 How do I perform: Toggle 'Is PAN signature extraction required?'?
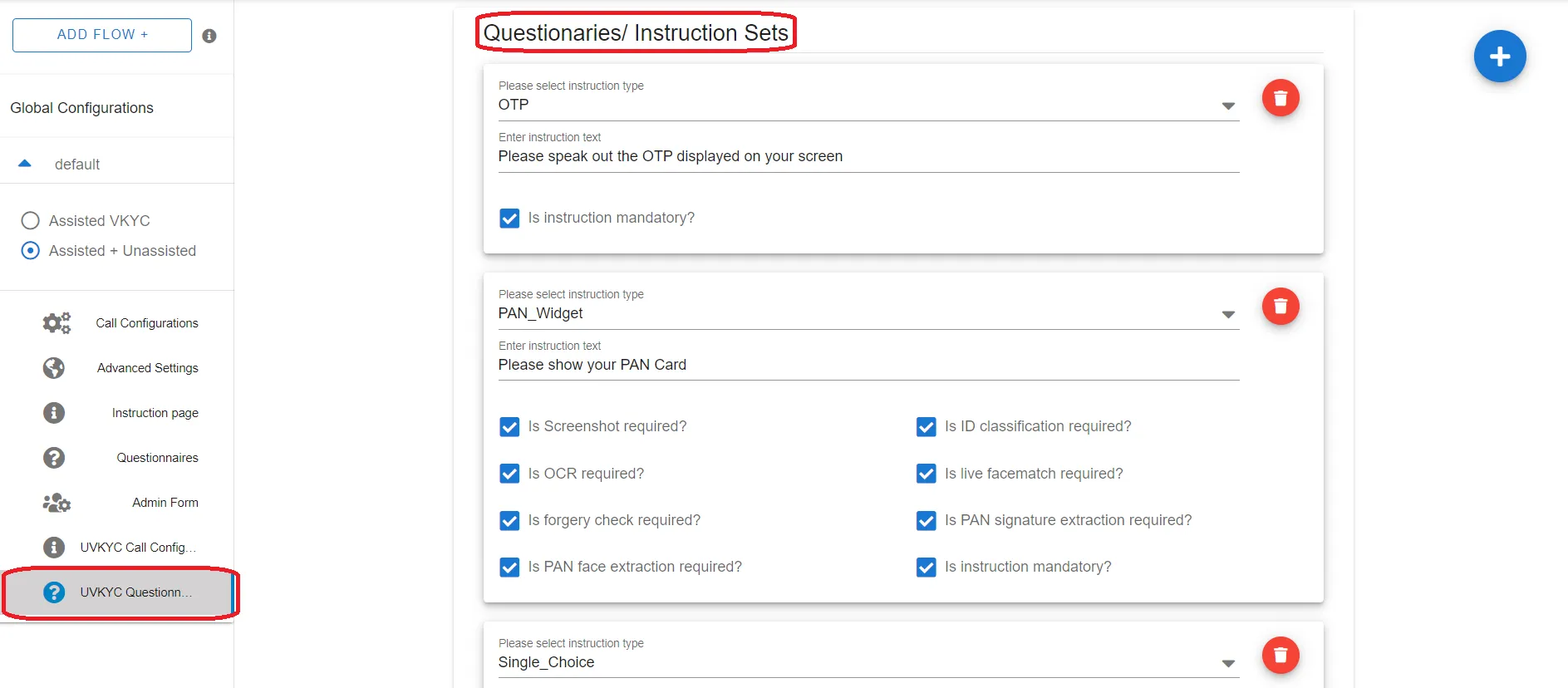click(926, 520)
